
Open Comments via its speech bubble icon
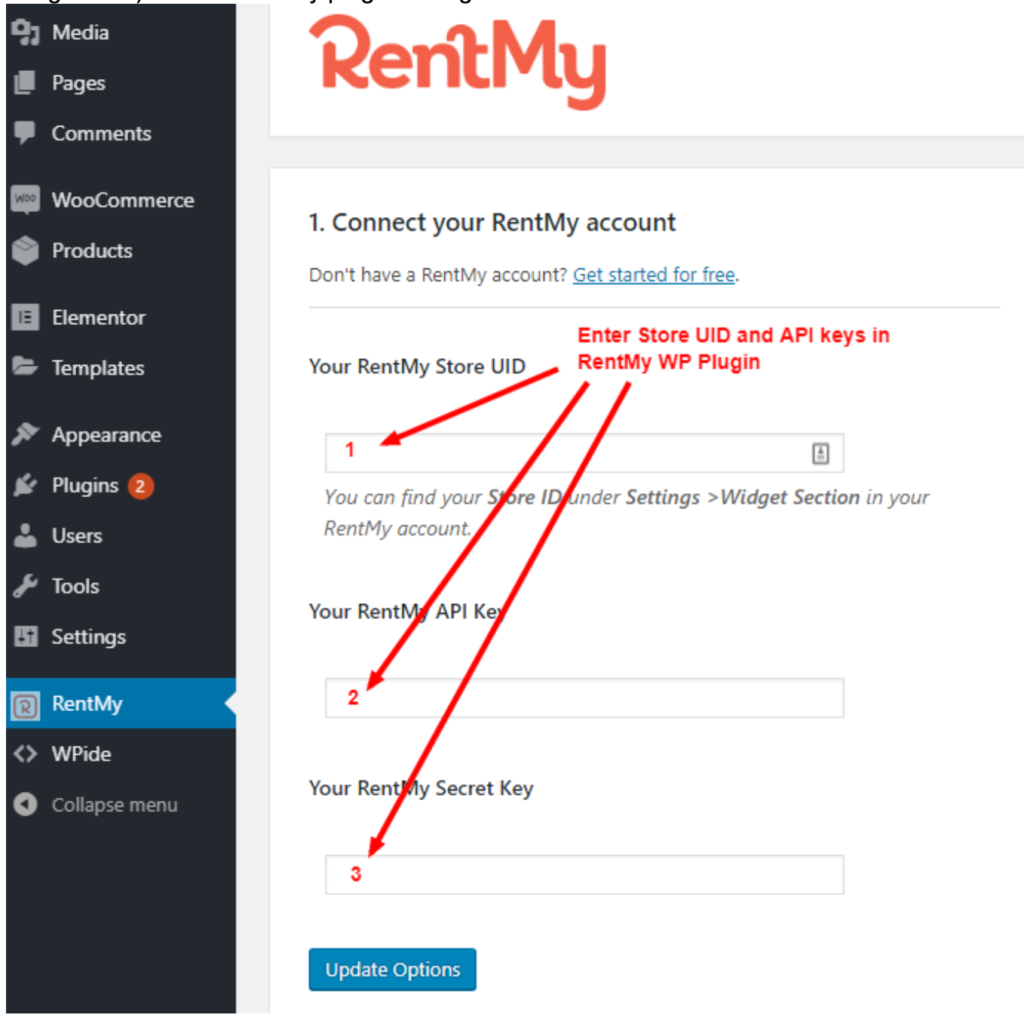click(x=25, y=133)
